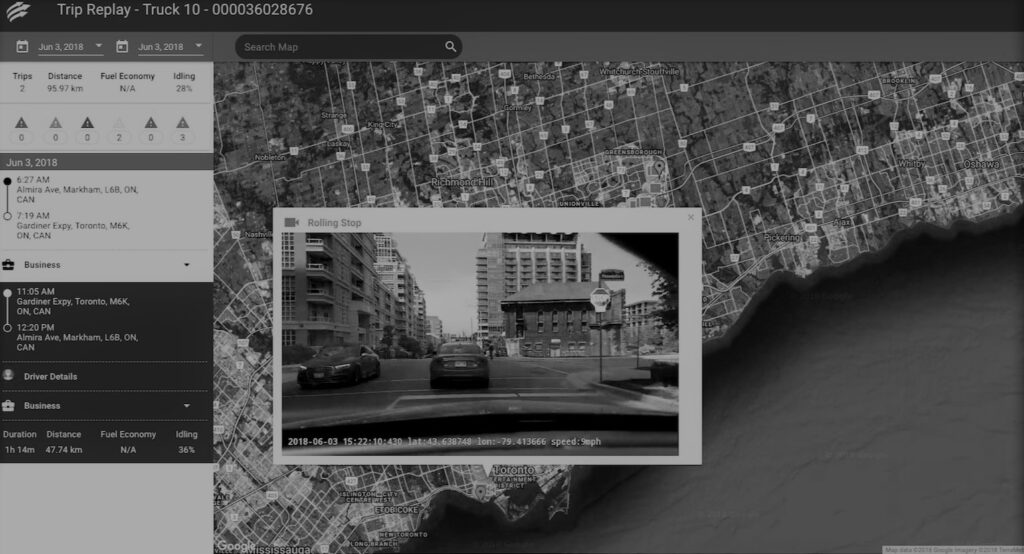The image size is (1024, 554).
Task: Click into the Search Map field
Action: (340, 47)
